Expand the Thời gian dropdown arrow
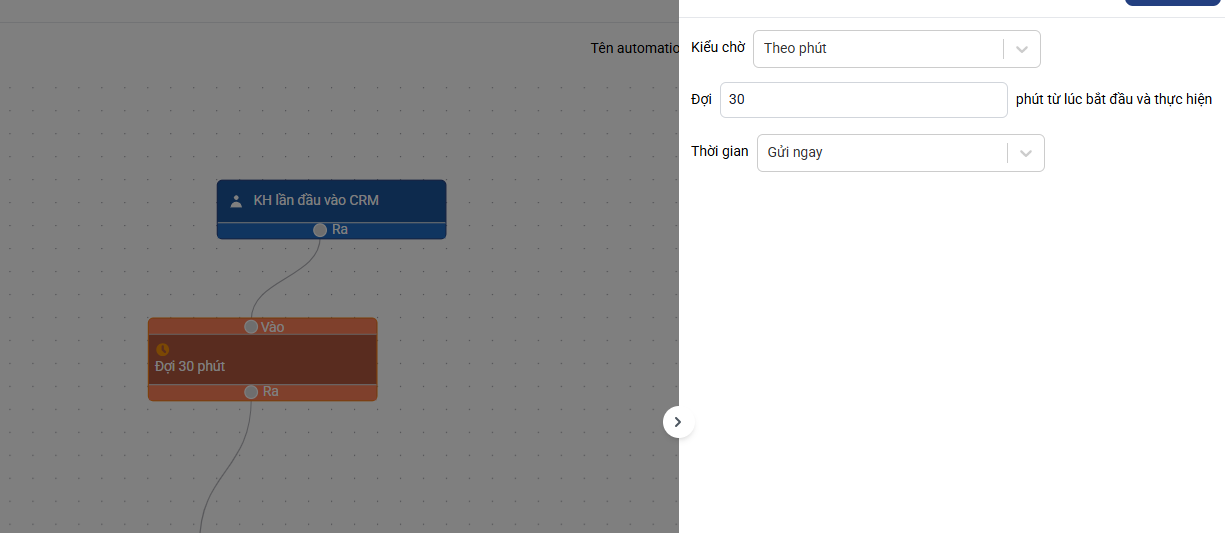The height and width of the screenshot is (533, 1225). 1025,153
